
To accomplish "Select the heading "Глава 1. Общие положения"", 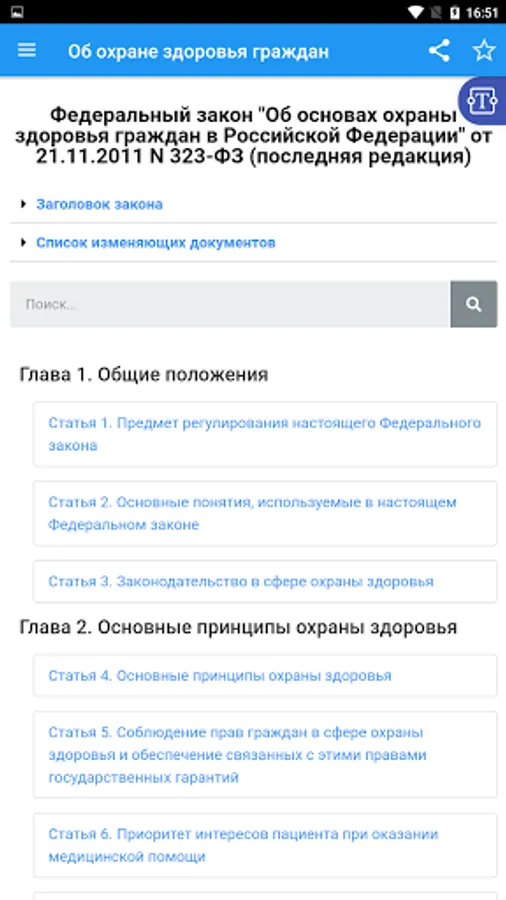I will tap(144, 375).
